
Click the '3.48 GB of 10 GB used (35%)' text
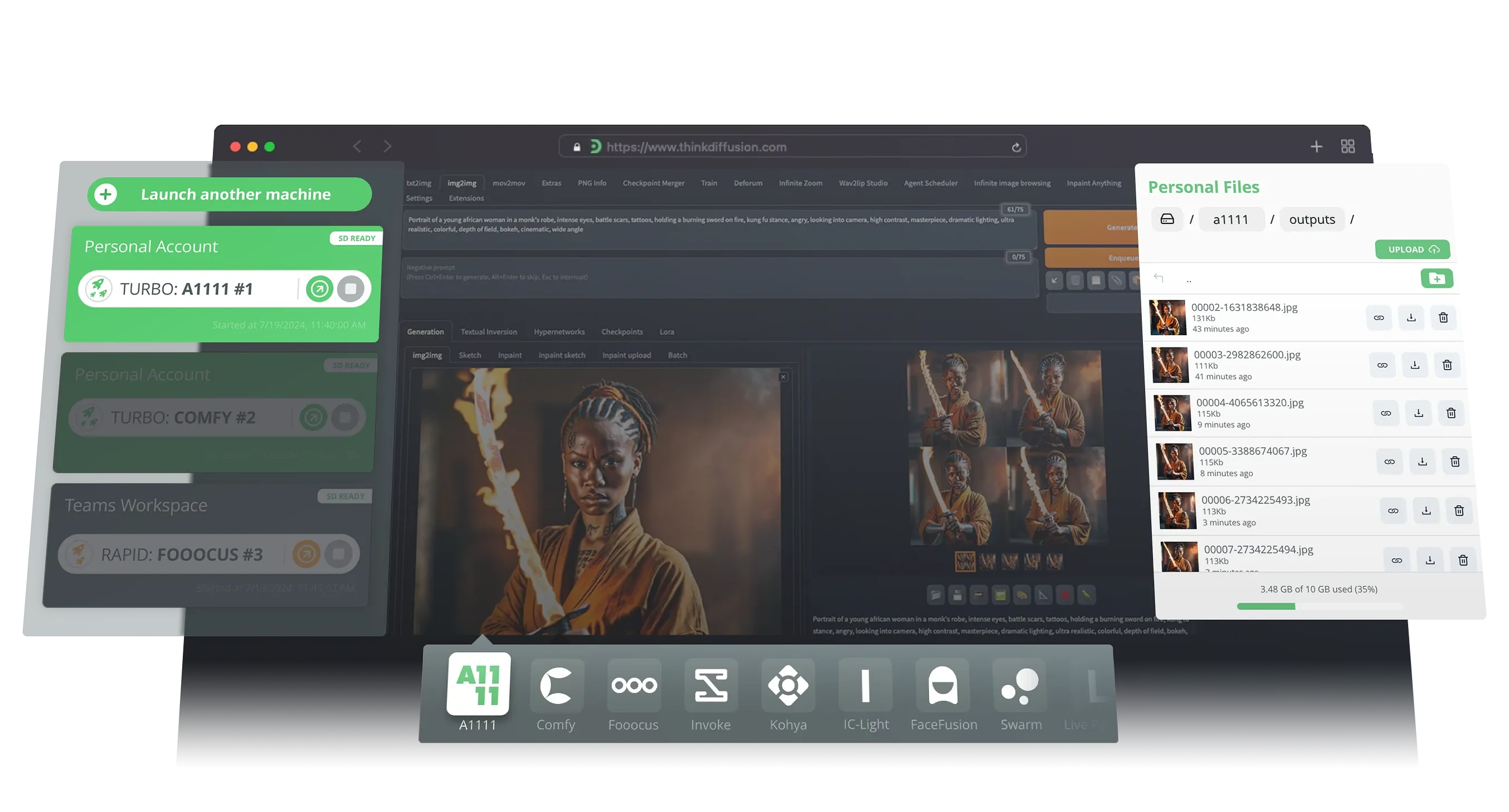coord(1318,590)
